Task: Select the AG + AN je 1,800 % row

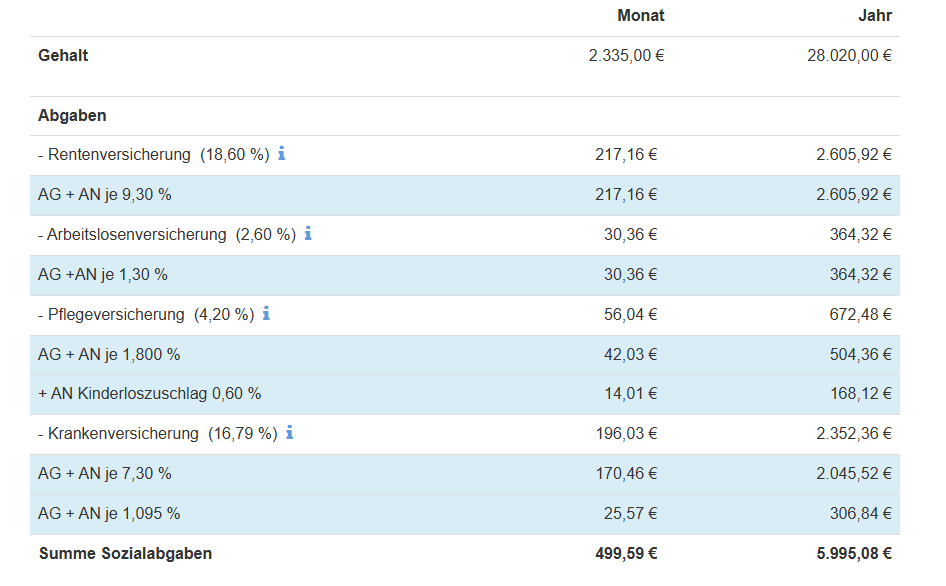Action: [109, 355]
